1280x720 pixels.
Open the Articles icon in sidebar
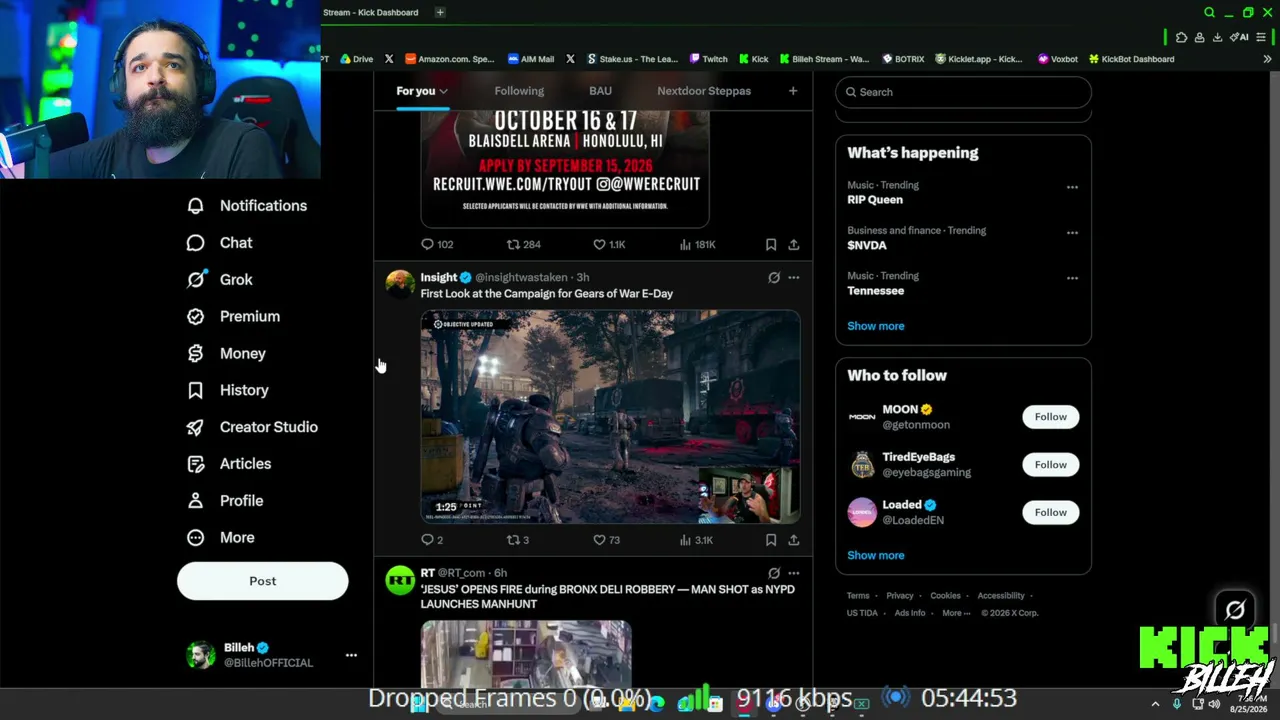click(196, 464)
